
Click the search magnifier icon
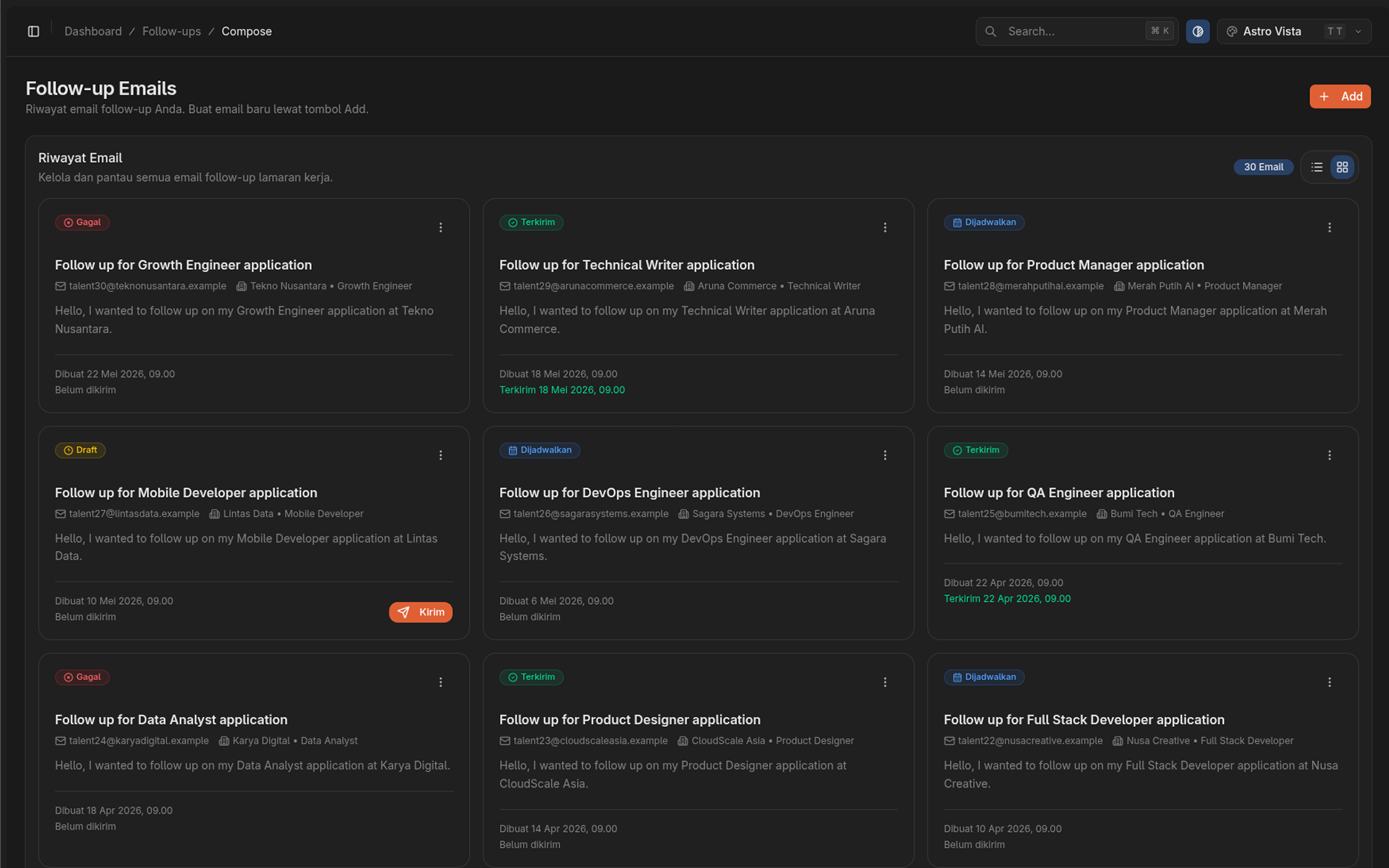click(991, 31)
